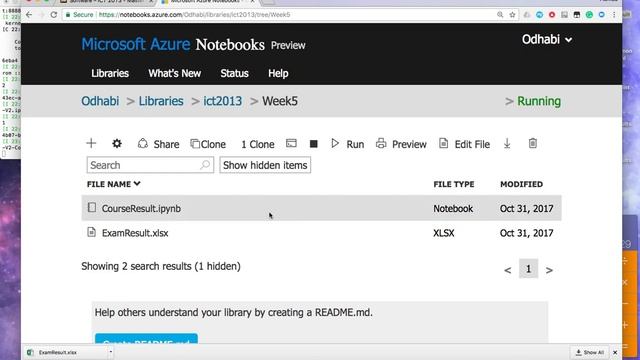
Task: Click the Secure padlock indicator
Action: coord(79,15)
